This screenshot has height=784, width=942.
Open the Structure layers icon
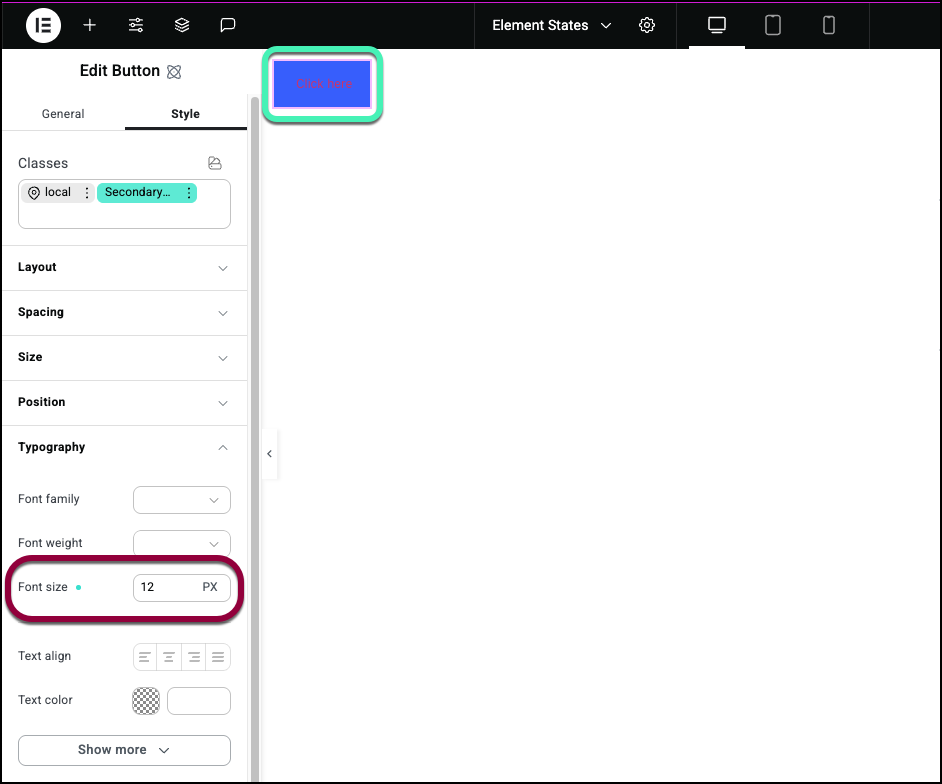click(182, 25)
